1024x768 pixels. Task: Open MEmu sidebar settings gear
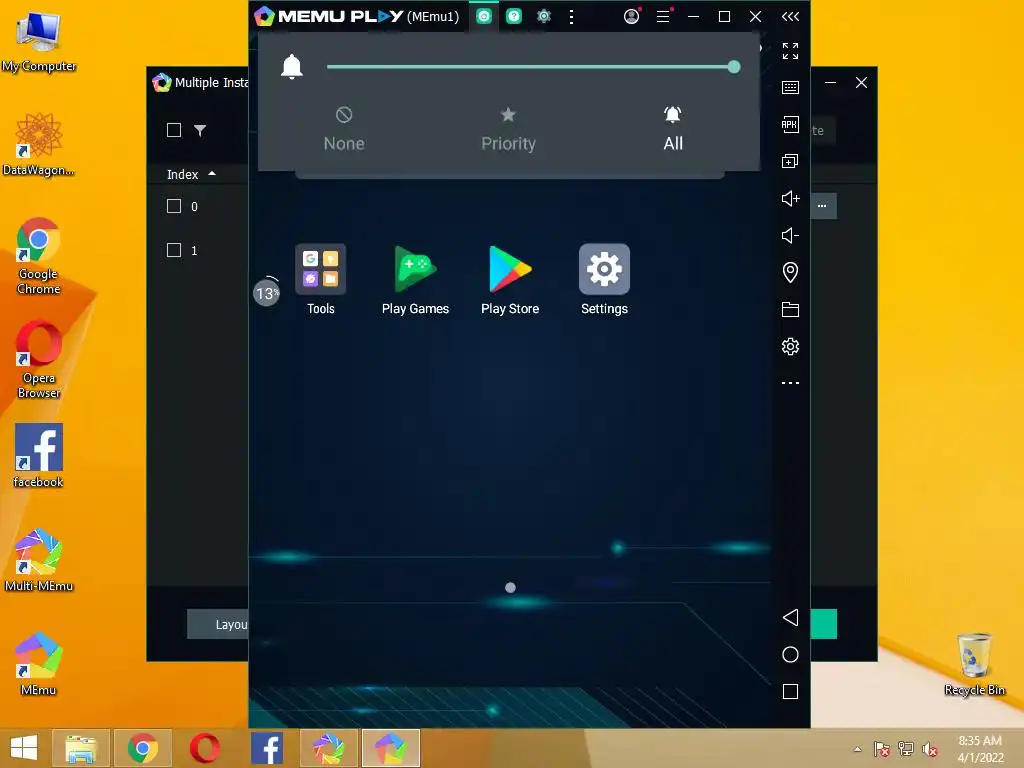790,346
